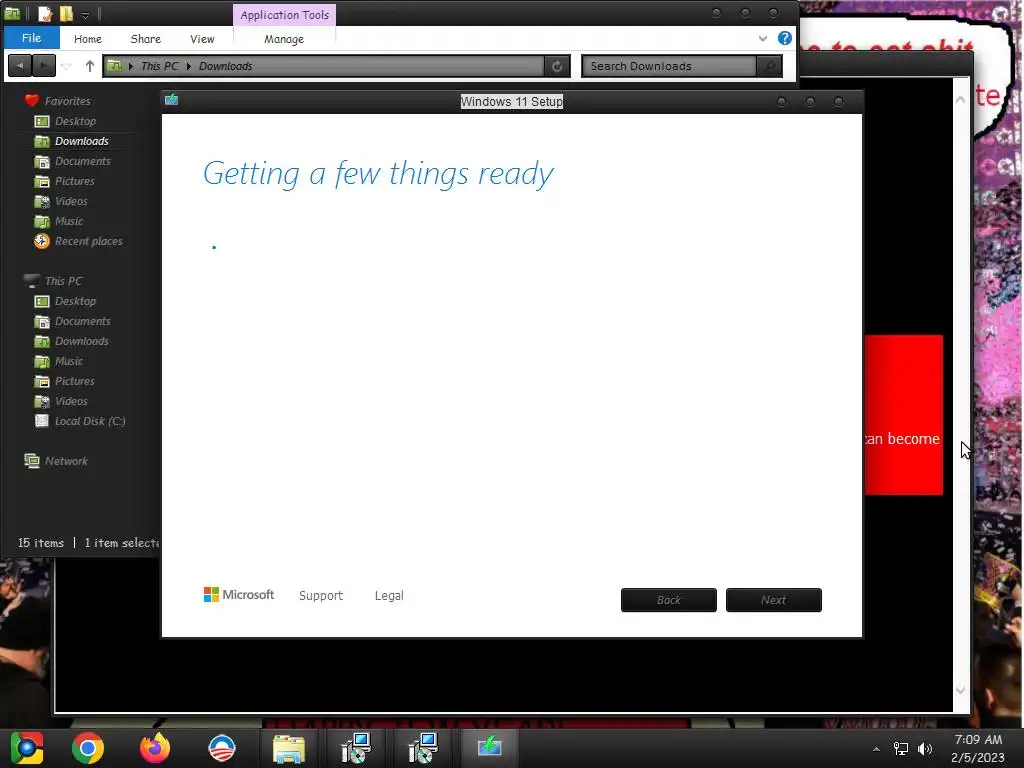Select This PC in the address bar
Image resolution: width=1024 pixels, height=768 pixels.
coord(159,66)
